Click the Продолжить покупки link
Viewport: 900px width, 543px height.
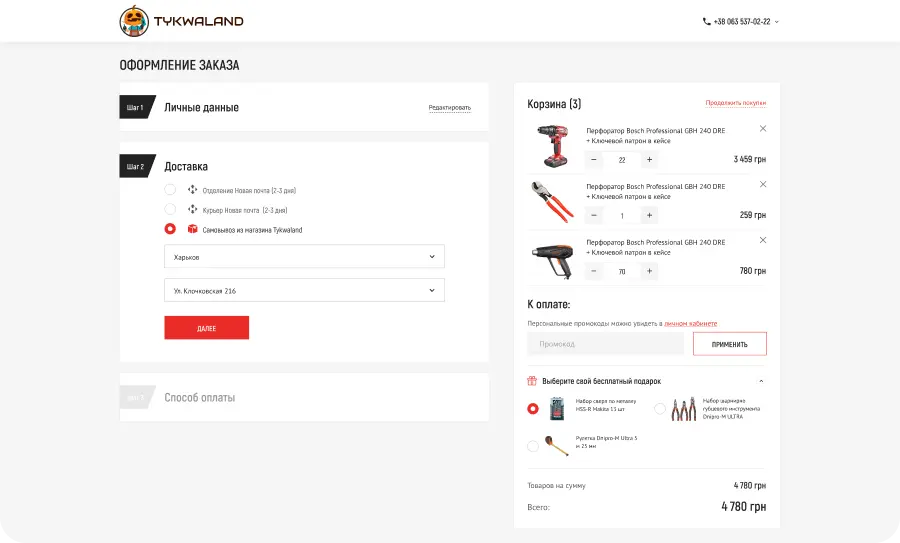point(735,103)
